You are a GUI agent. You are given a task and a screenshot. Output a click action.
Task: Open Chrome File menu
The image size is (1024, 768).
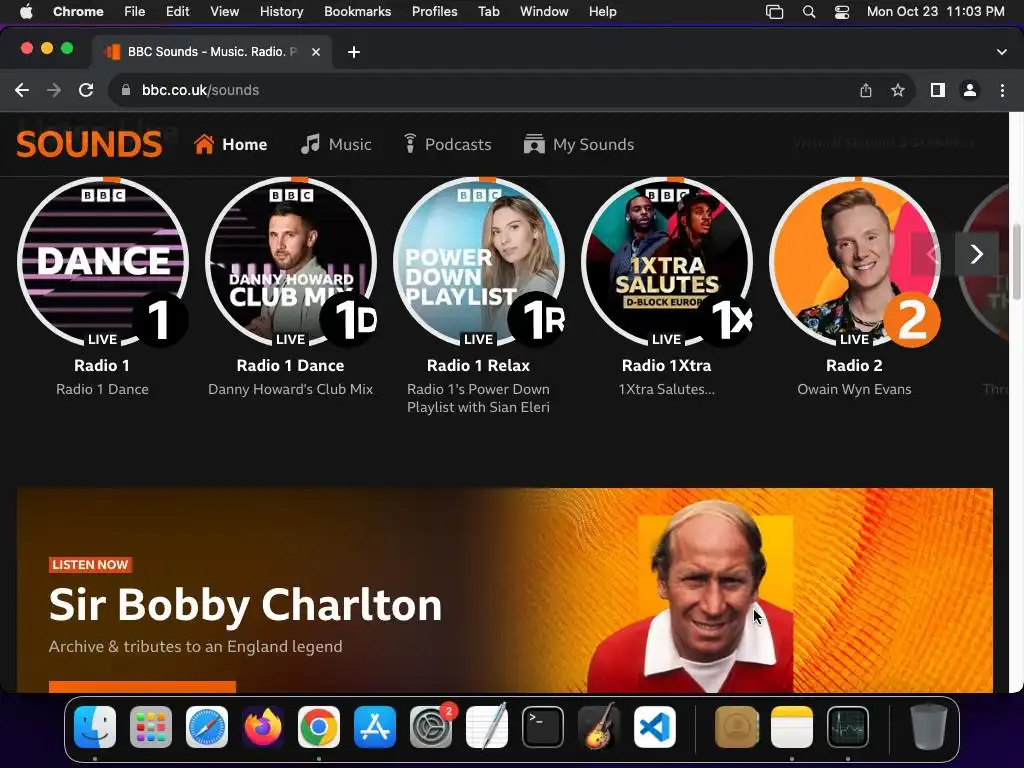[135, 11]
